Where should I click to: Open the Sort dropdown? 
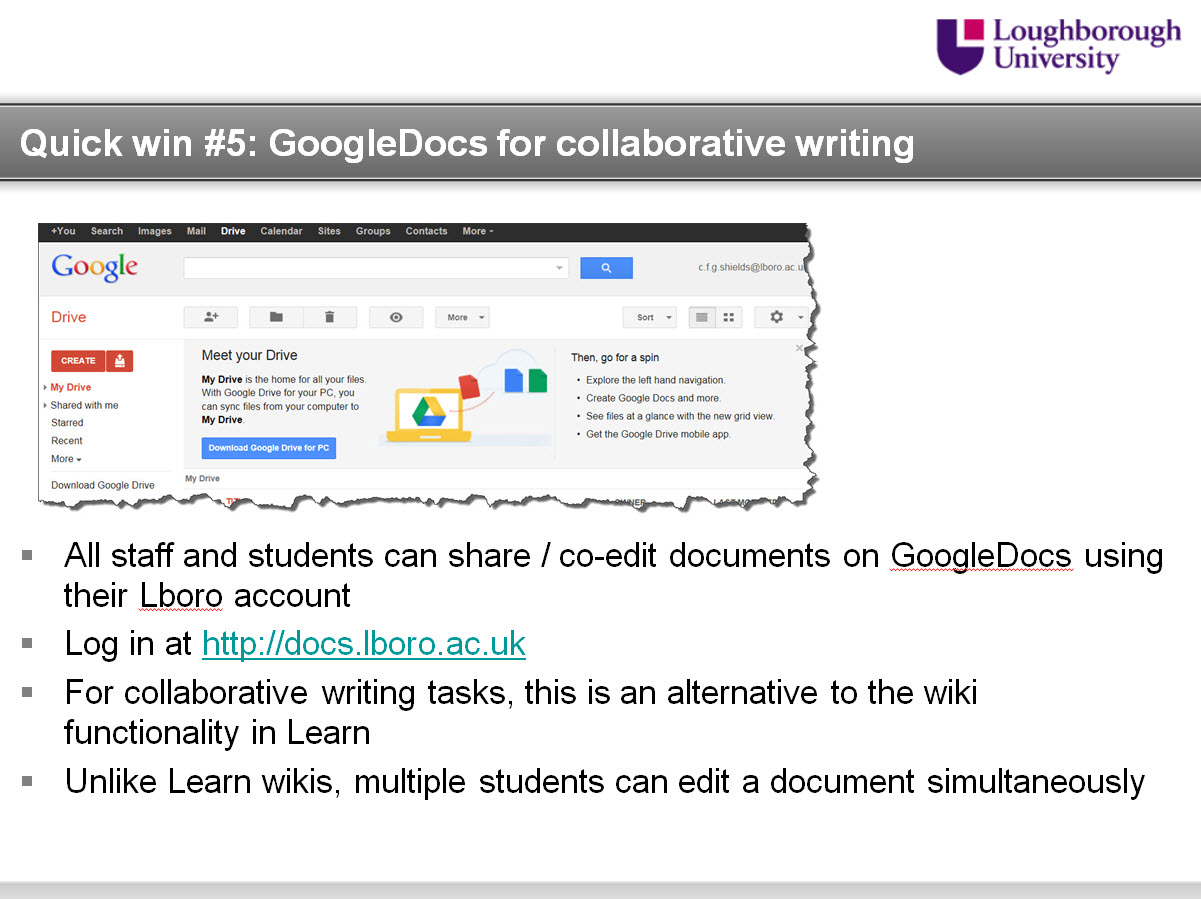650,317
